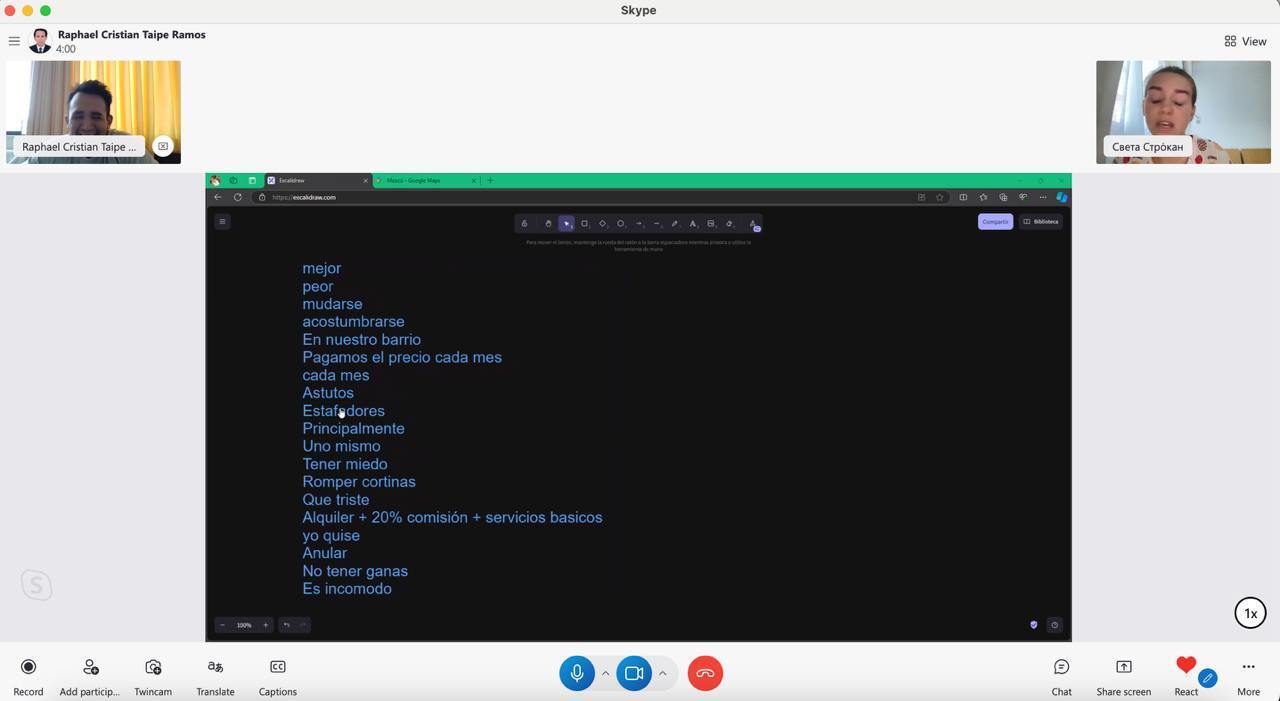This screenshot has width=1280, height=701.
Task: Click the icon beside Raphael's name label
Action: (163, 146)
